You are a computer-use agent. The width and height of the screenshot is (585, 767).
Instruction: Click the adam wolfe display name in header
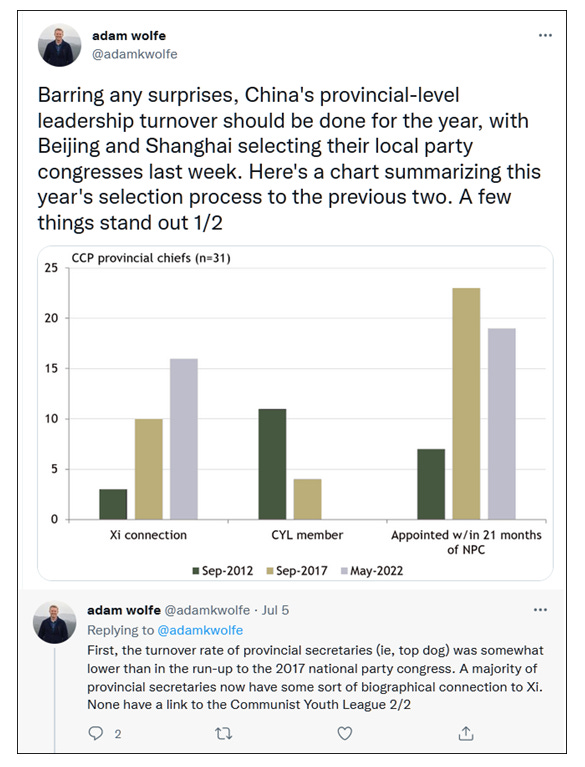(x=129, y=36)
